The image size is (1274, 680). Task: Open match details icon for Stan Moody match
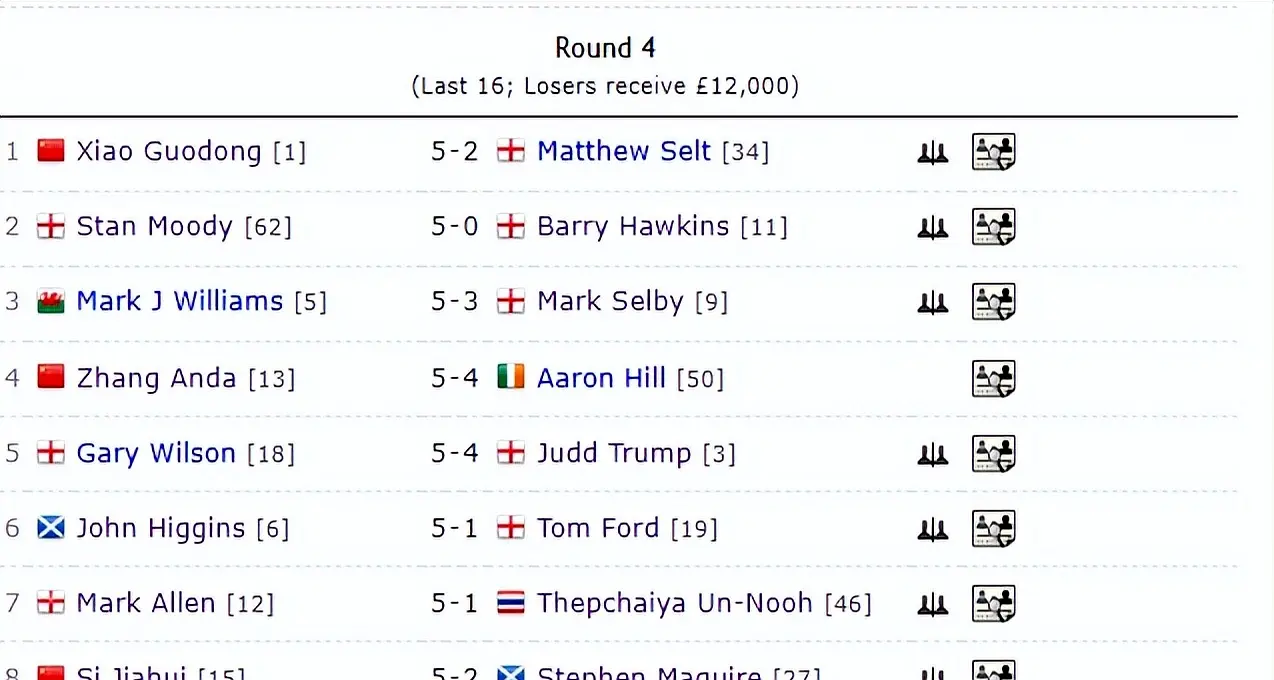993,227
